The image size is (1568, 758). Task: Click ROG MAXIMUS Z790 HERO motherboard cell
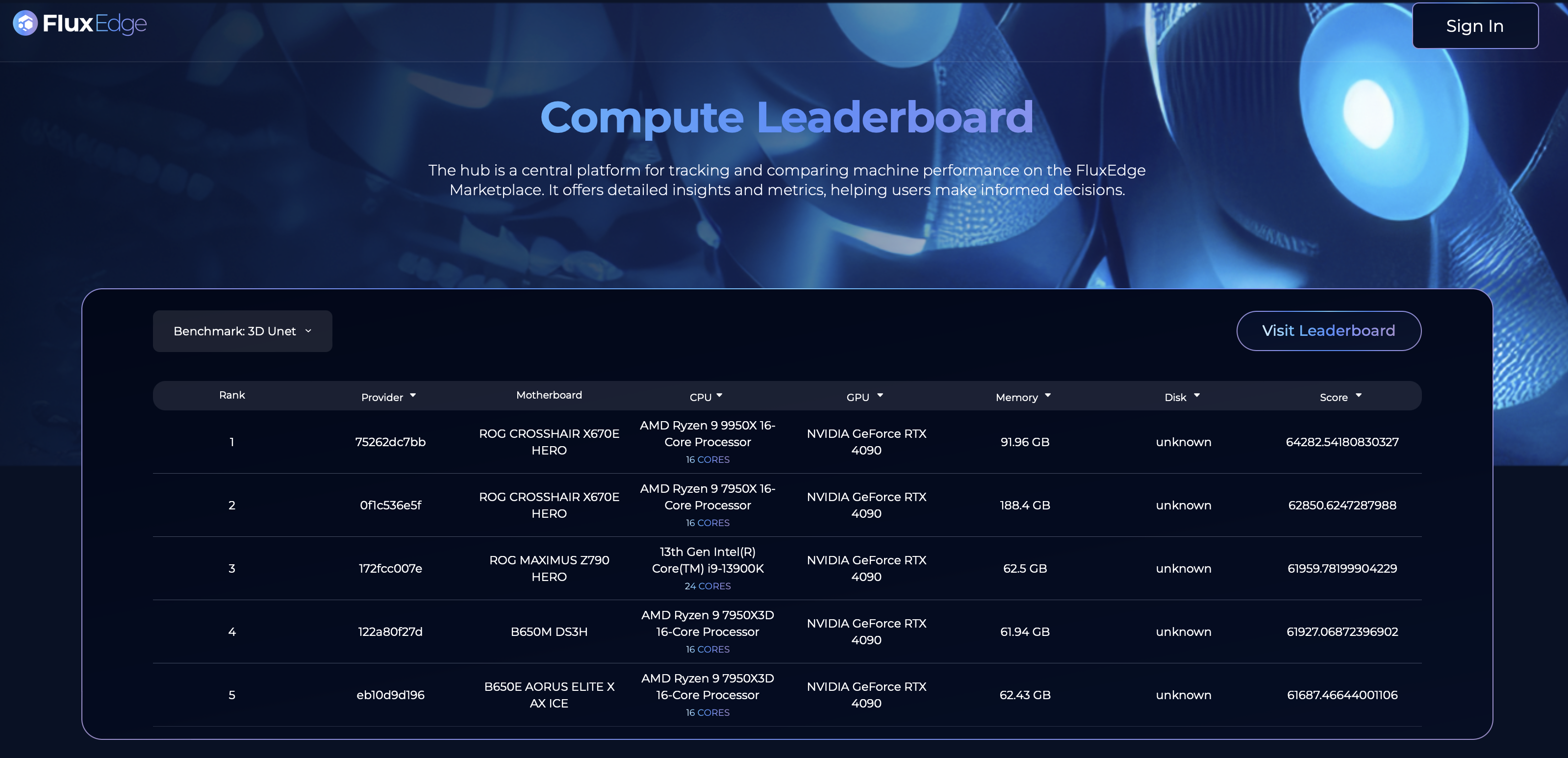pyautogui.click(x=549, y=569)
